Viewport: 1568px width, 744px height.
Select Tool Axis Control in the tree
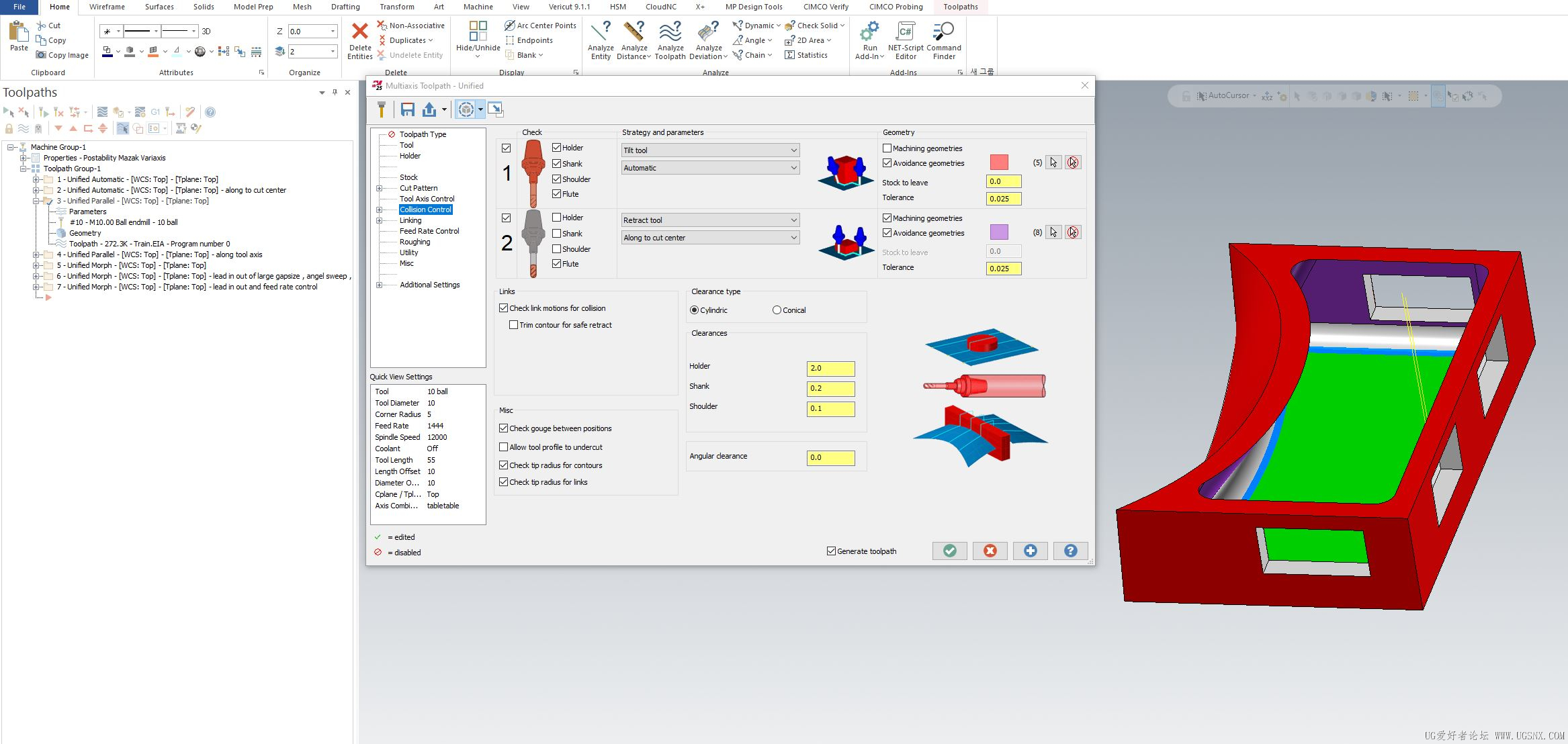(x=427, y=199)
